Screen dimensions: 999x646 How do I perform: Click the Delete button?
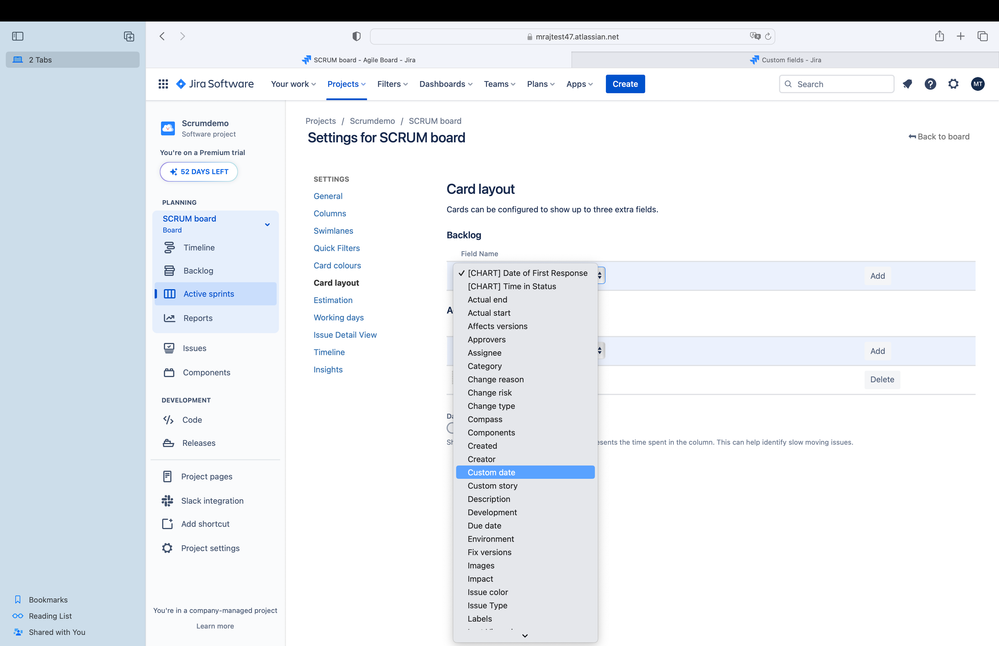click(882, 379)
